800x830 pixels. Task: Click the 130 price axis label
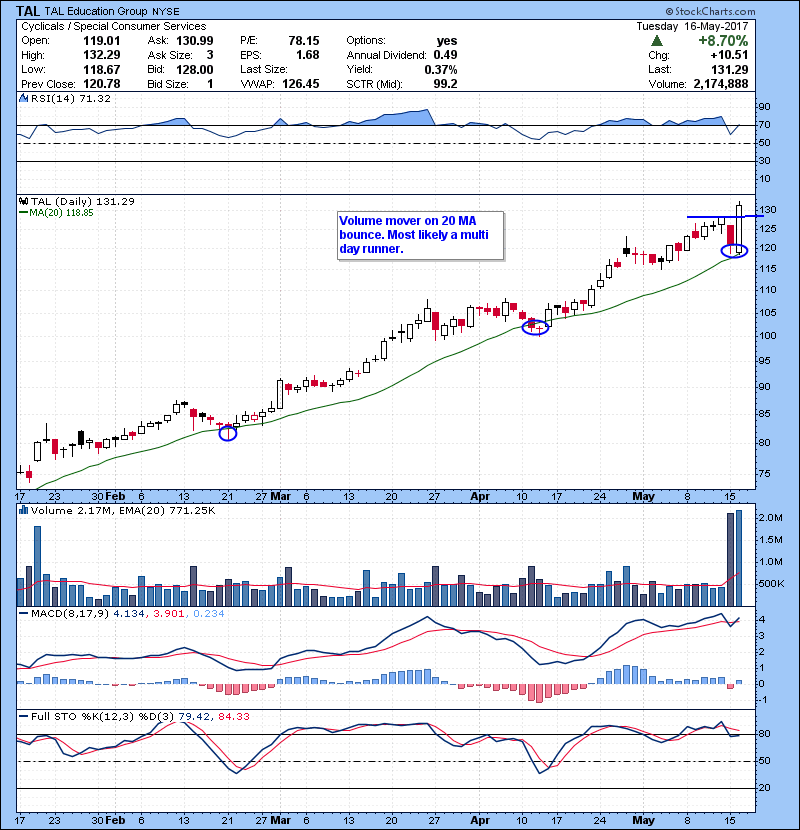coord(767,210)
